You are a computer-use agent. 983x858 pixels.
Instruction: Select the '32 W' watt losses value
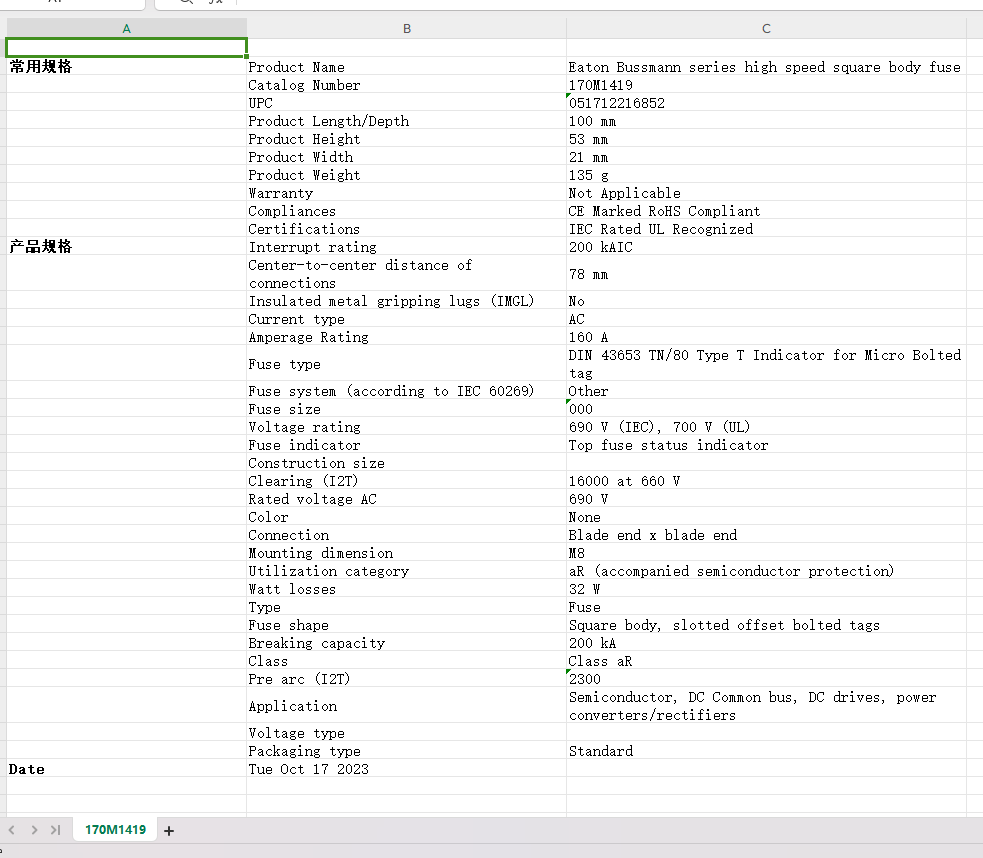pos(766,589)
